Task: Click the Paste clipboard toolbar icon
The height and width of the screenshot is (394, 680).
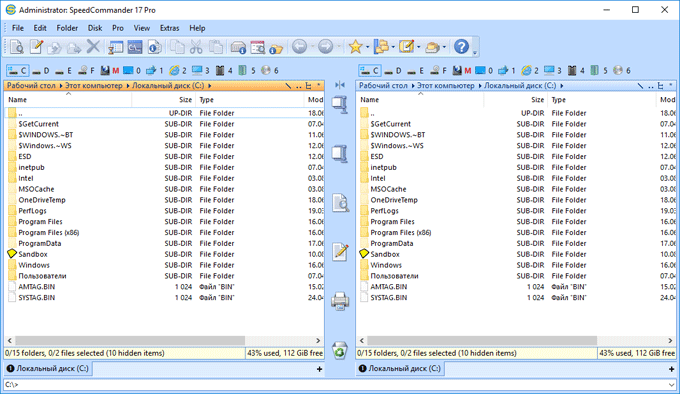Action: coord(216,46)
